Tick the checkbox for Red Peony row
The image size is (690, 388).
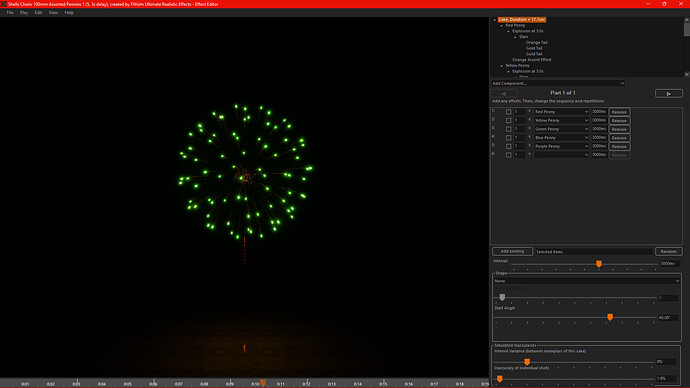pyautogui.click(x=509, y=112)
